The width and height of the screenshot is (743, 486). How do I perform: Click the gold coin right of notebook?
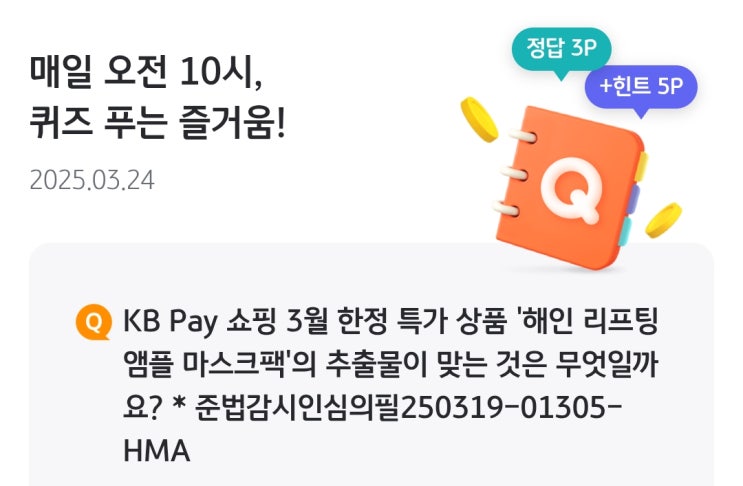tap(663, 220)
